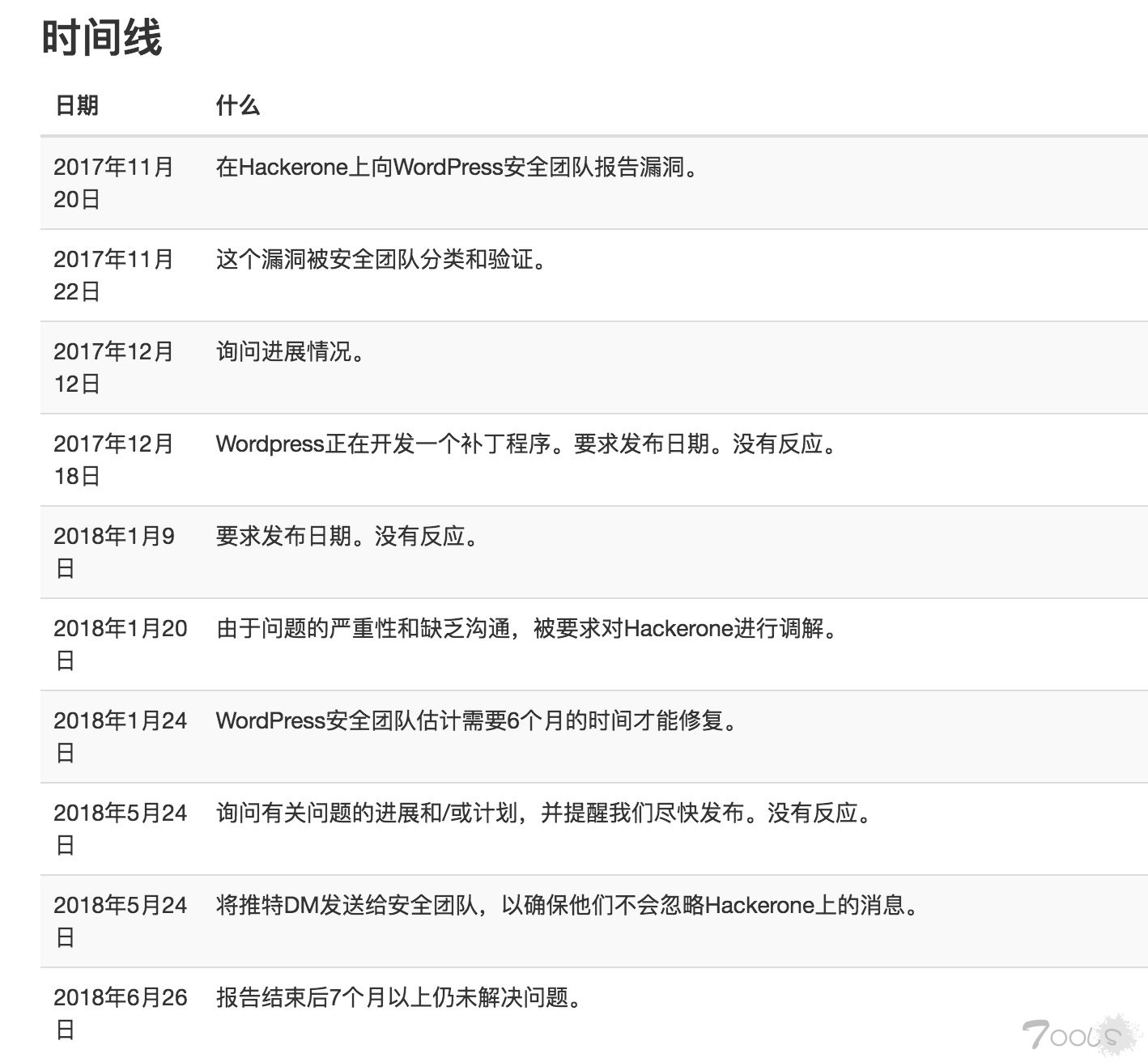Click the date 2017年11月22日
The width and height of the screenshot is (1148, 1062).
(114, 275)
